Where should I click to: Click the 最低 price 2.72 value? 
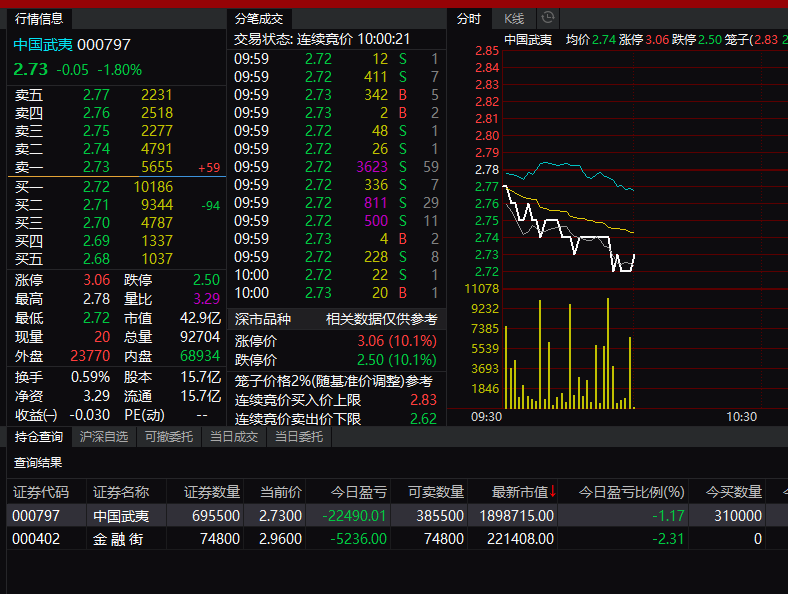[96, 318]
